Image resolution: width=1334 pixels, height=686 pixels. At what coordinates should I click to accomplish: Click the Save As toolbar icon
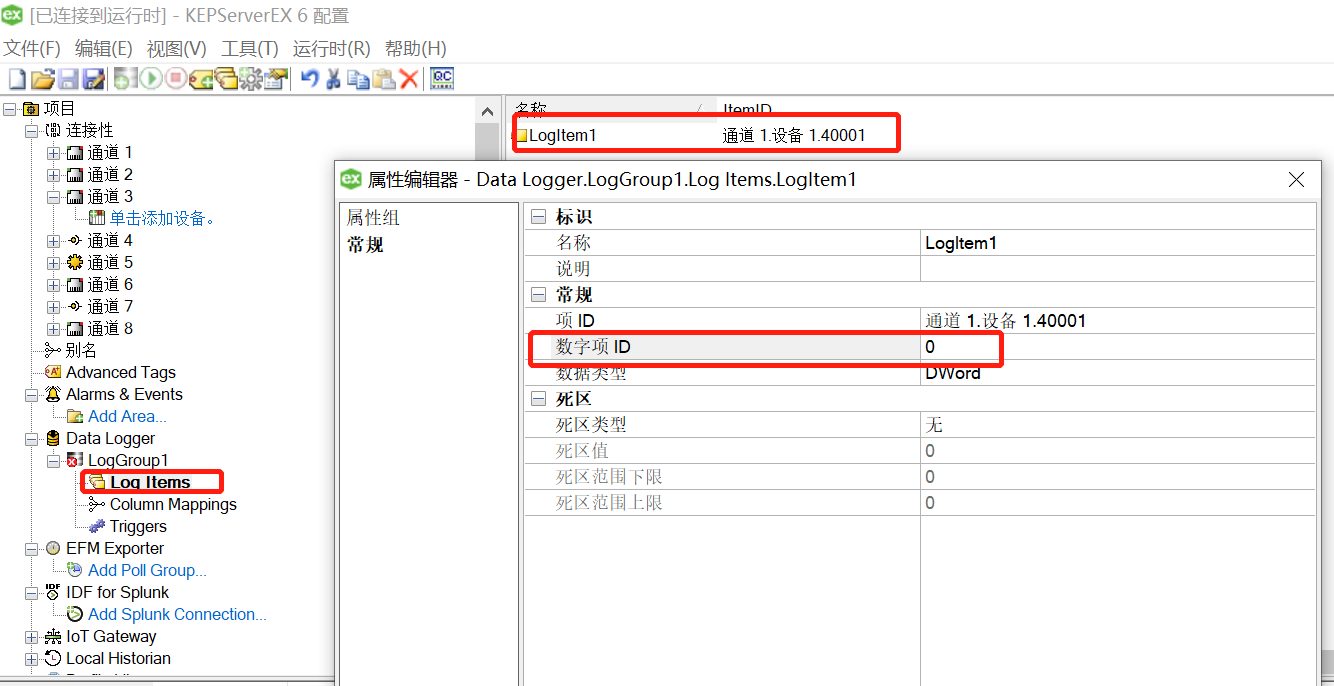click(x=94, y=79)
